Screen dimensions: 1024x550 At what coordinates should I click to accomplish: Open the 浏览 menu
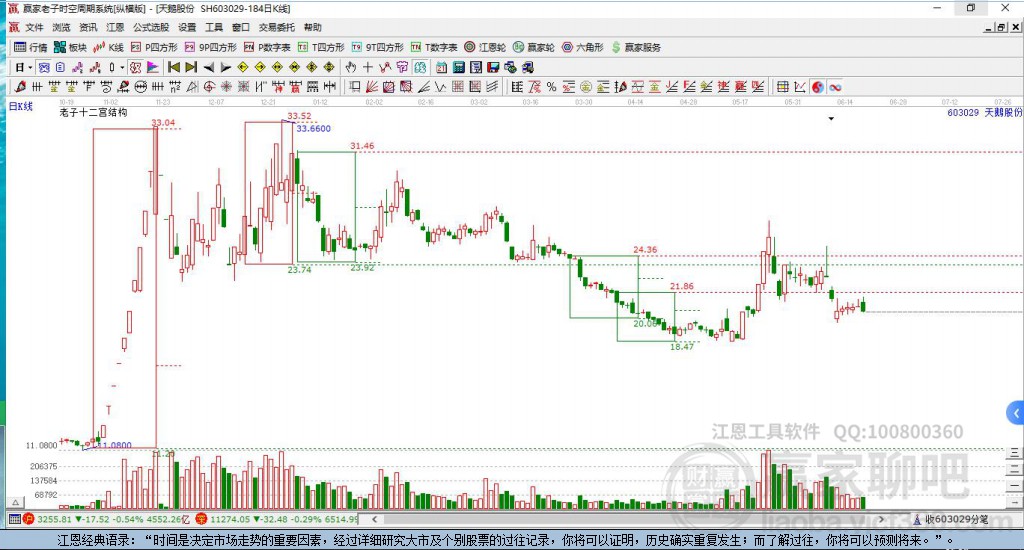[x=61, y=27]
